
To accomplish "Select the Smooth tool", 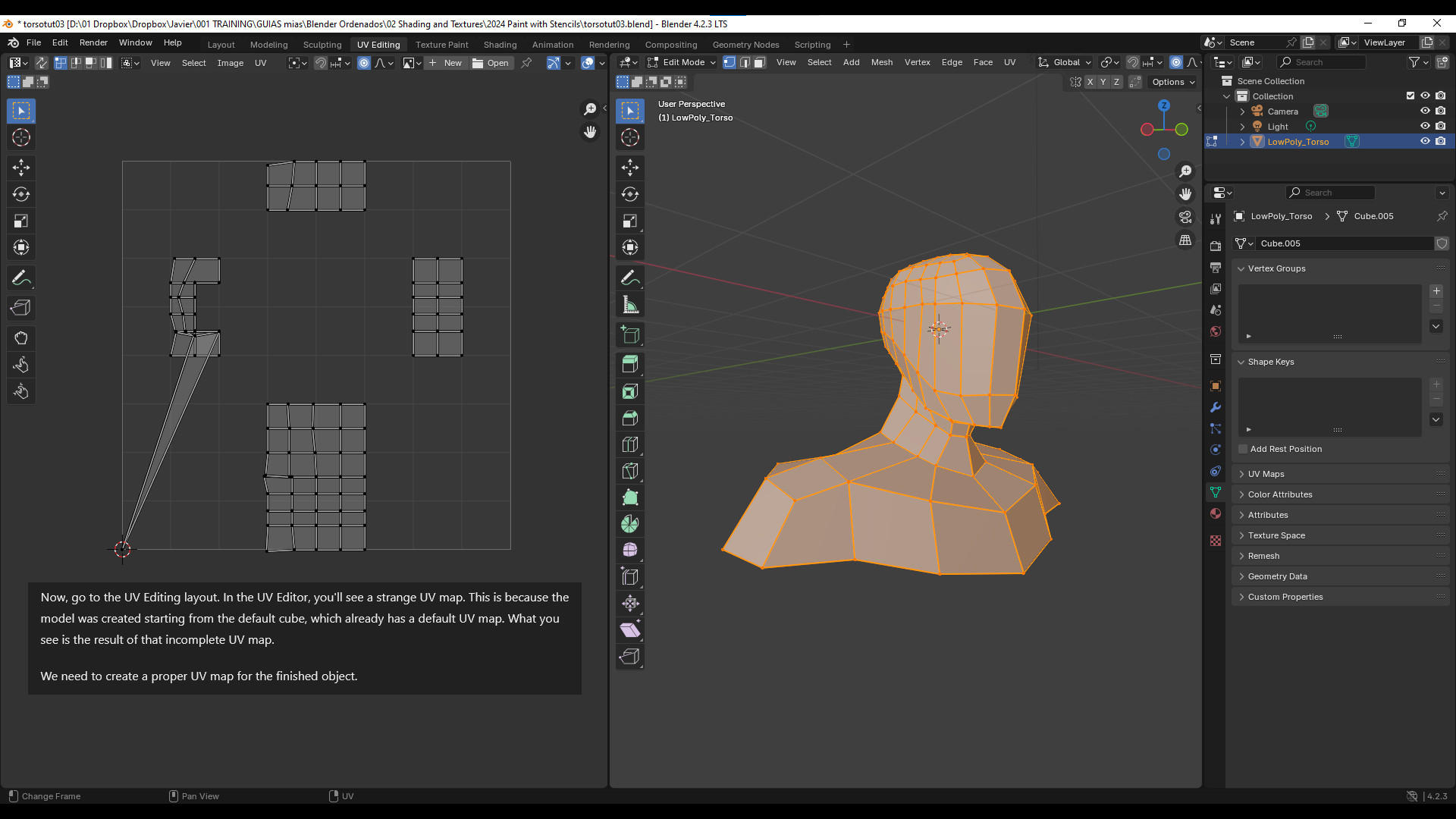I will (630, 550).
